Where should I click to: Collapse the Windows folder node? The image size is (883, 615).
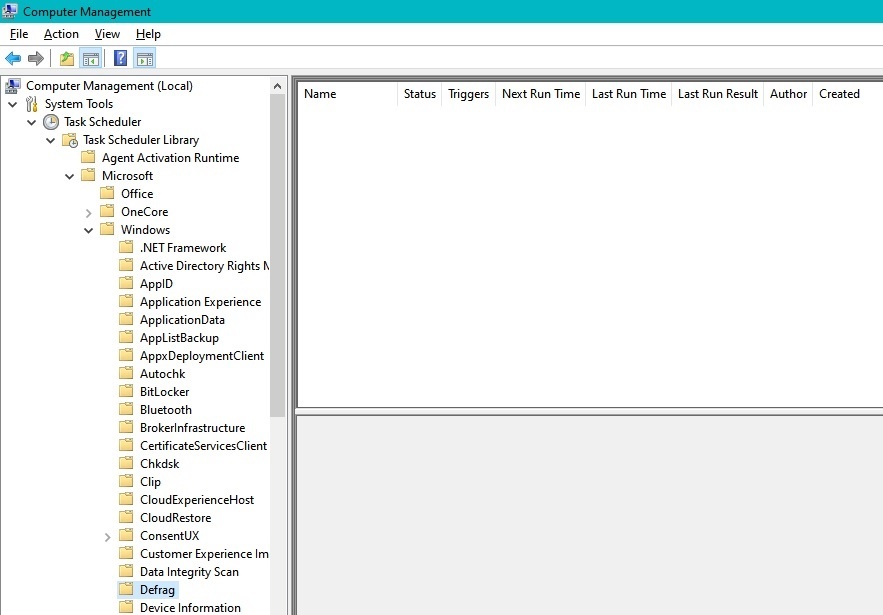[x=88, y=230]
